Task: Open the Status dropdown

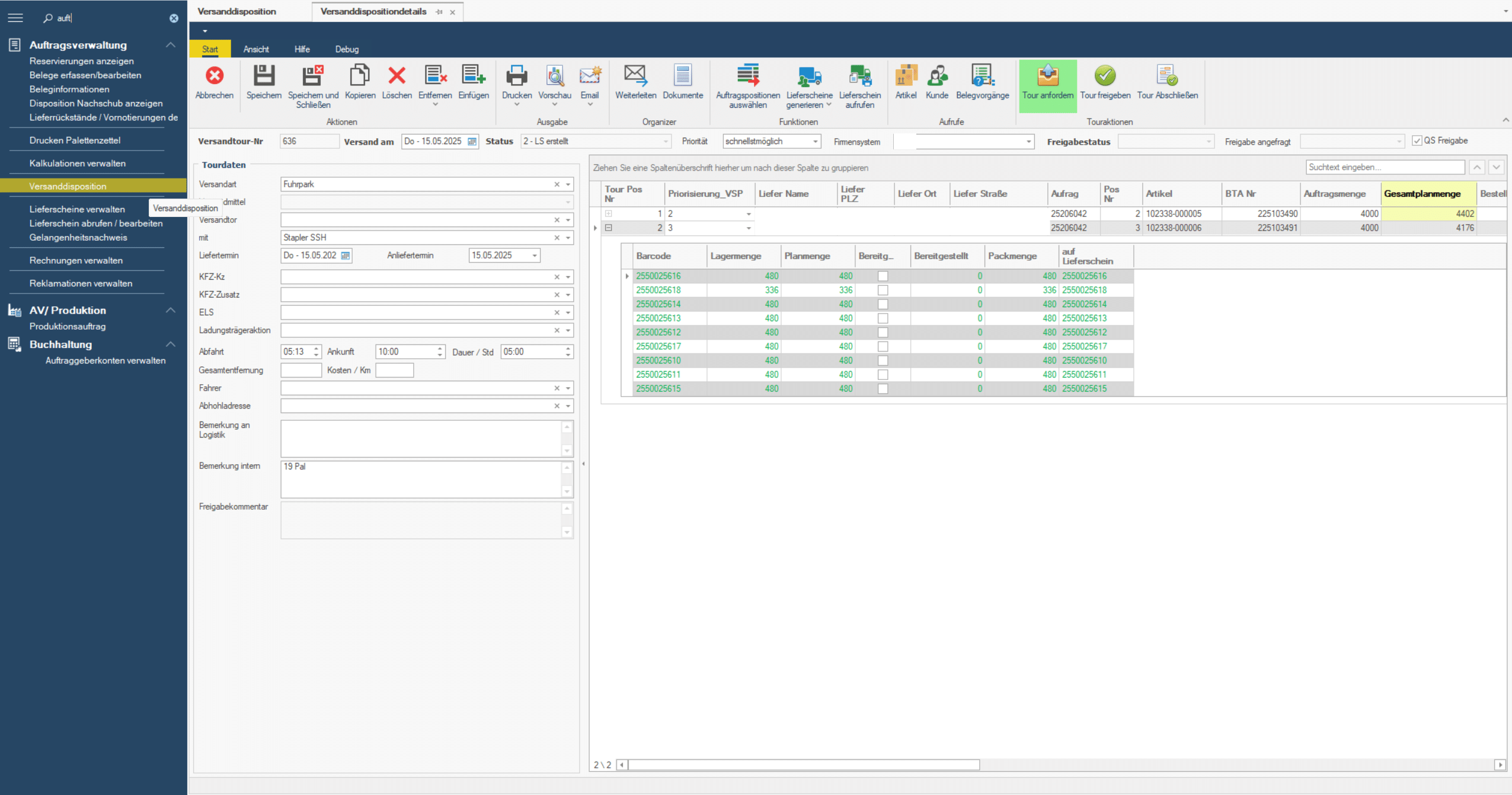Action: [x=666, y=141]
